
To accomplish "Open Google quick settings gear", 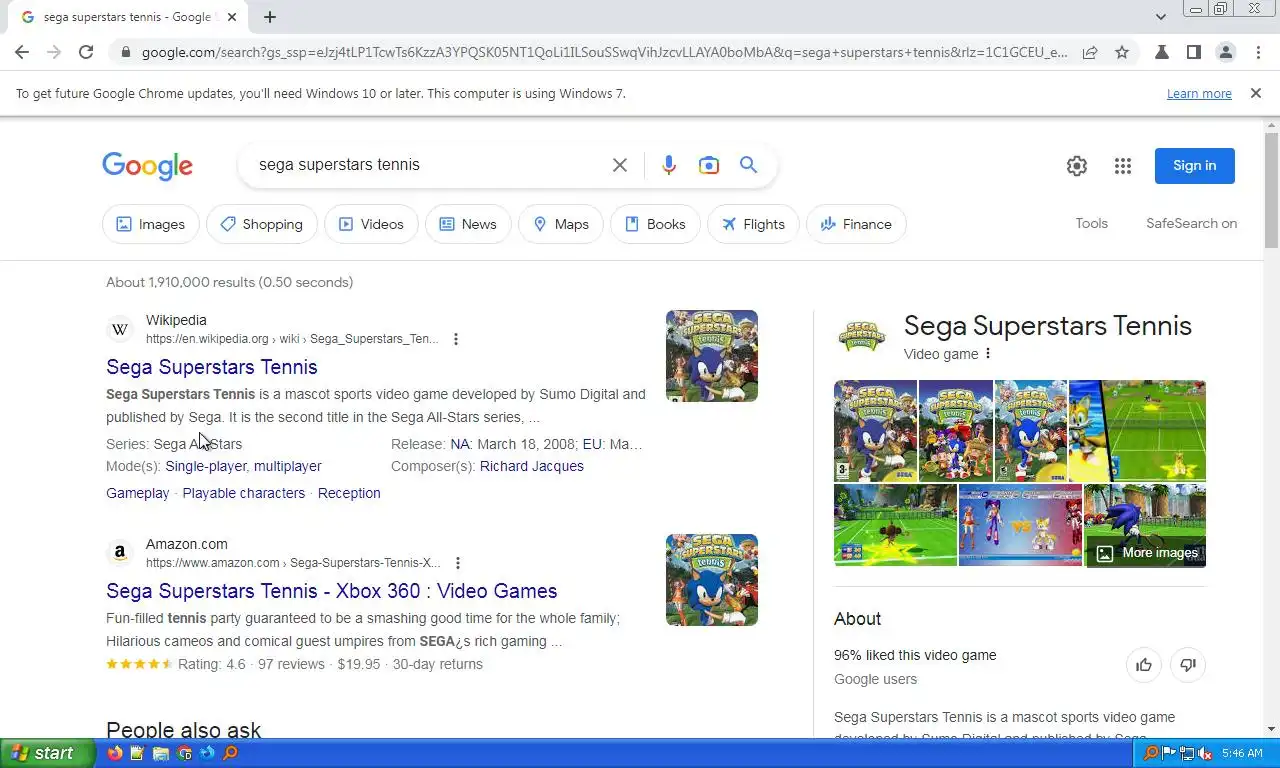I will click(1077, 166).
